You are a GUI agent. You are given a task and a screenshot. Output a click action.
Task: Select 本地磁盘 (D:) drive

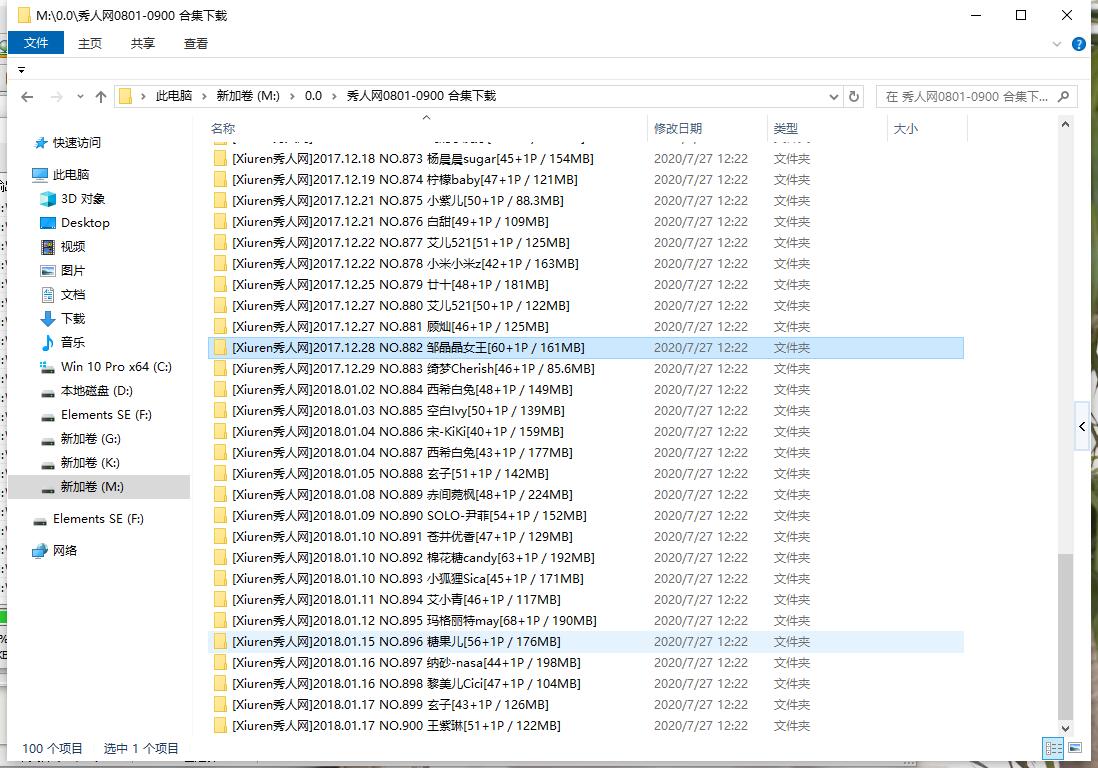(87, 391)
